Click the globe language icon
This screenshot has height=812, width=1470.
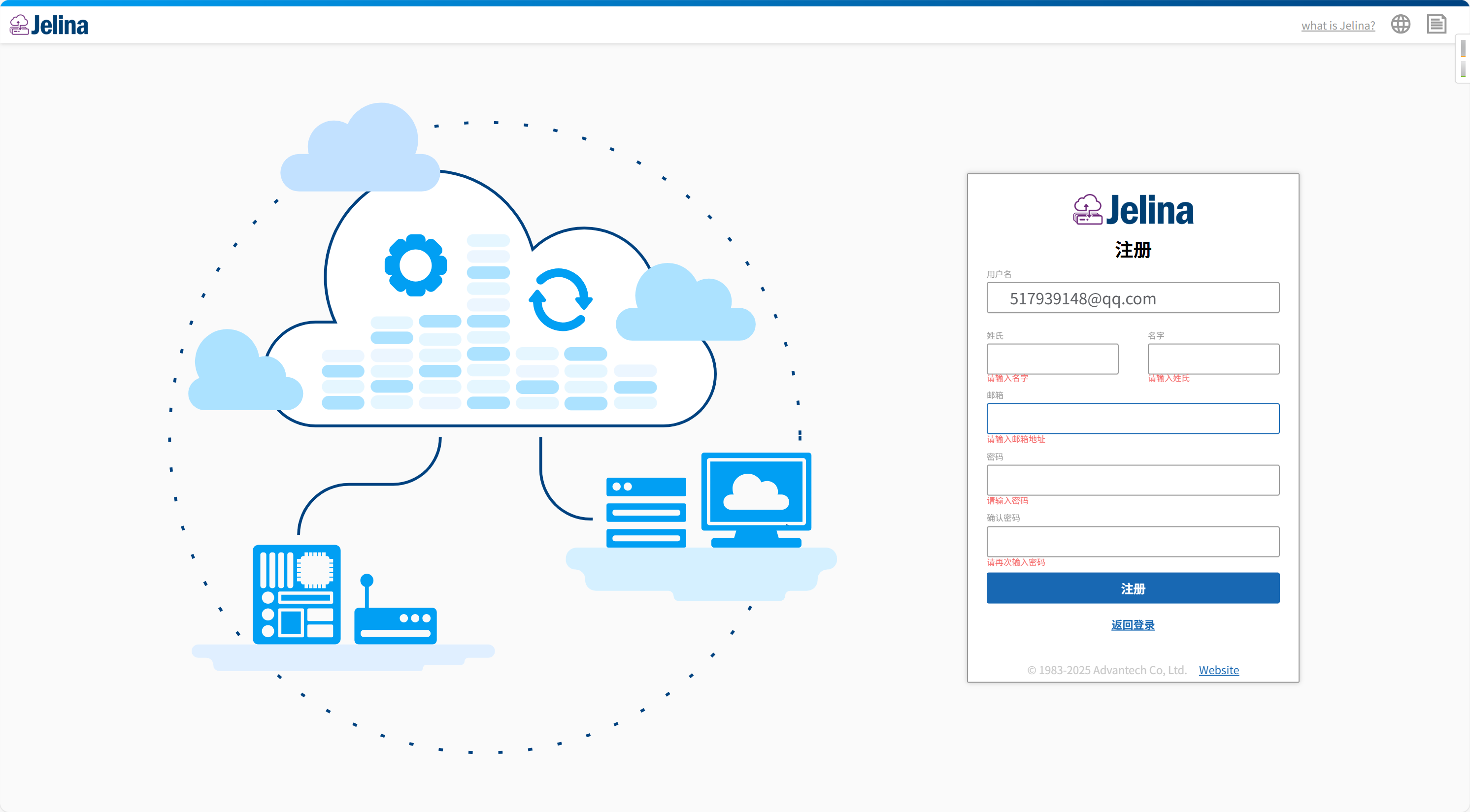pyautogui.click(x=1400, y=25)
